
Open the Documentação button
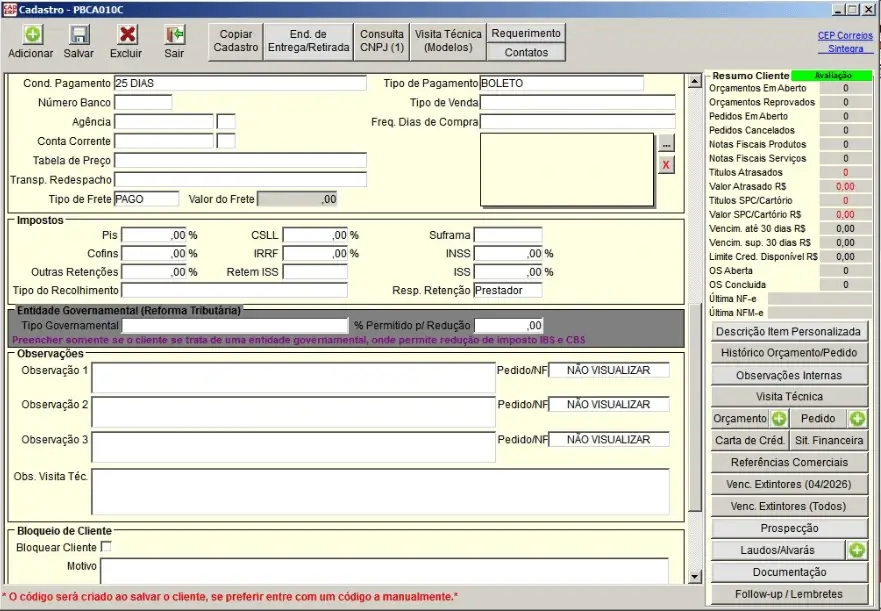[x=789, y=572]
